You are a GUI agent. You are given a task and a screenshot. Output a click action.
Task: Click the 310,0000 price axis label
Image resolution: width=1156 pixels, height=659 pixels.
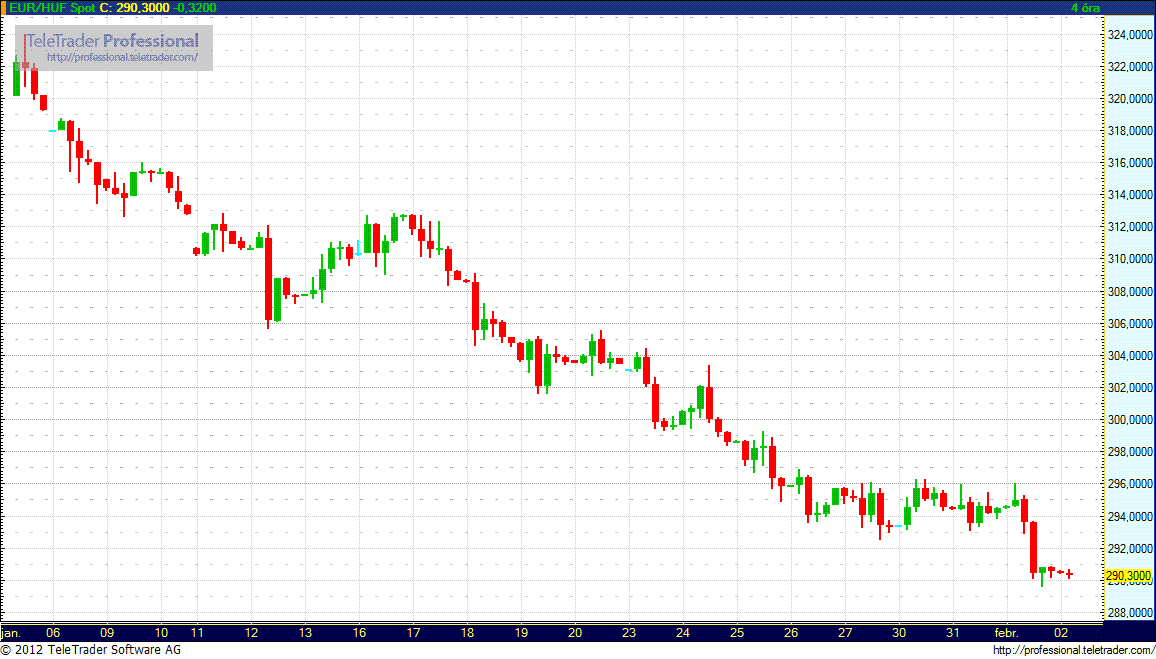pos(1129,259)
